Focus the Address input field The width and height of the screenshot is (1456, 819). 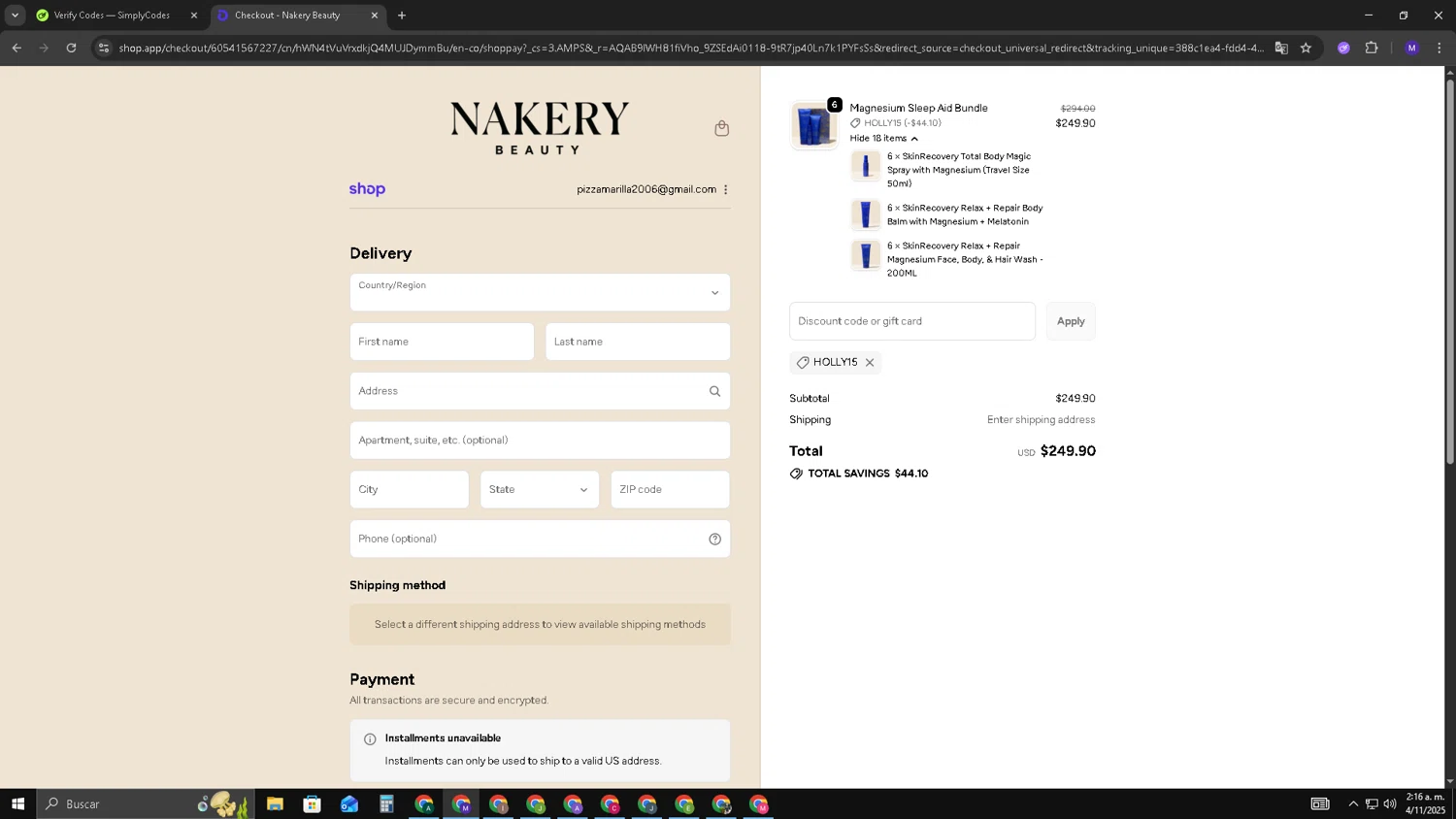[540, 391]
